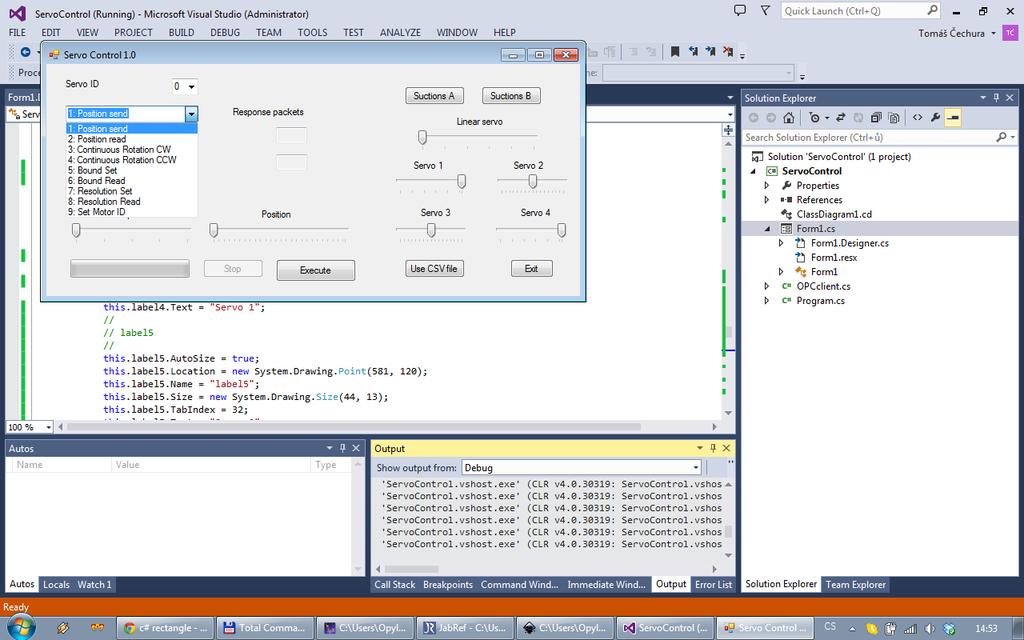
Task: Click Suctions A button
Action: coord(434,96)
